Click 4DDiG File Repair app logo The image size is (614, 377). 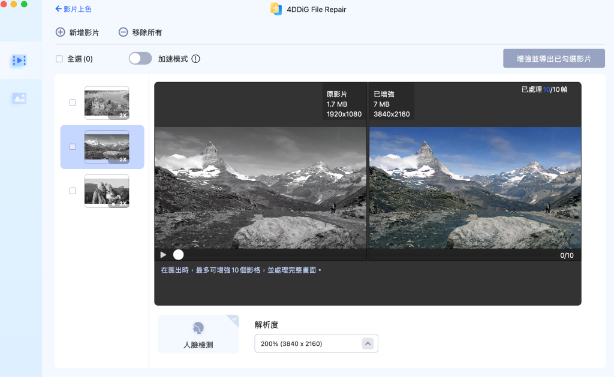[x=276, y=9]
